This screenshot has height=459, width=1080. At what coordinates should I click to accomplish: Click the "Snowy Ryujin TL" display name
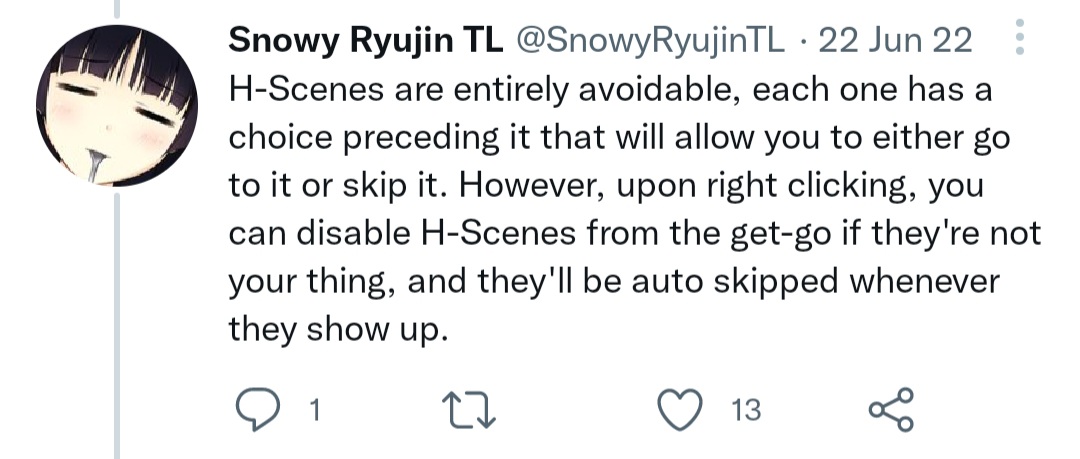tap(366, 40)
